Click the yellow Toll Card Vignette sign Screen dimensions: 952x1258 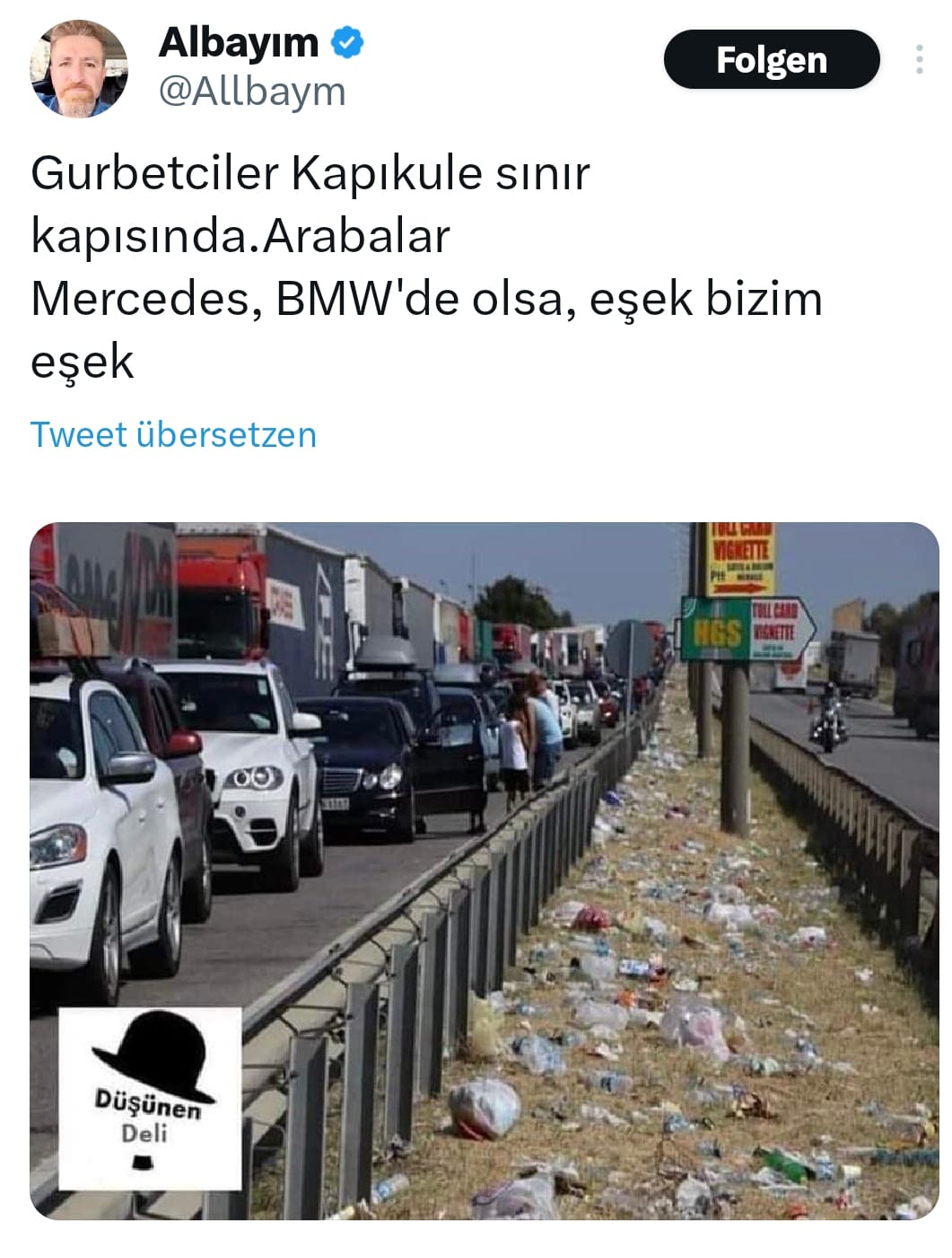click(741, 558)
